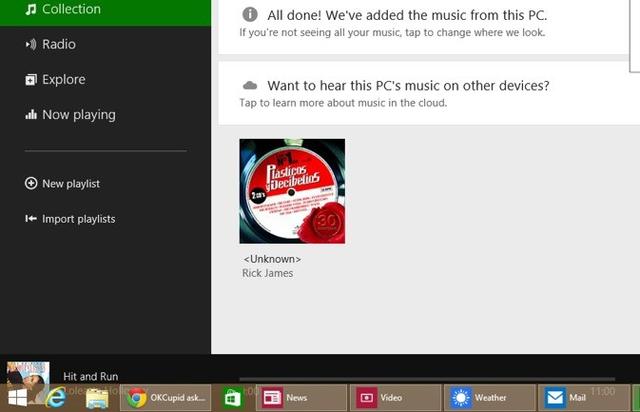Click the cloud icon in music banner

pyautogui.click(x=250, y=86)
